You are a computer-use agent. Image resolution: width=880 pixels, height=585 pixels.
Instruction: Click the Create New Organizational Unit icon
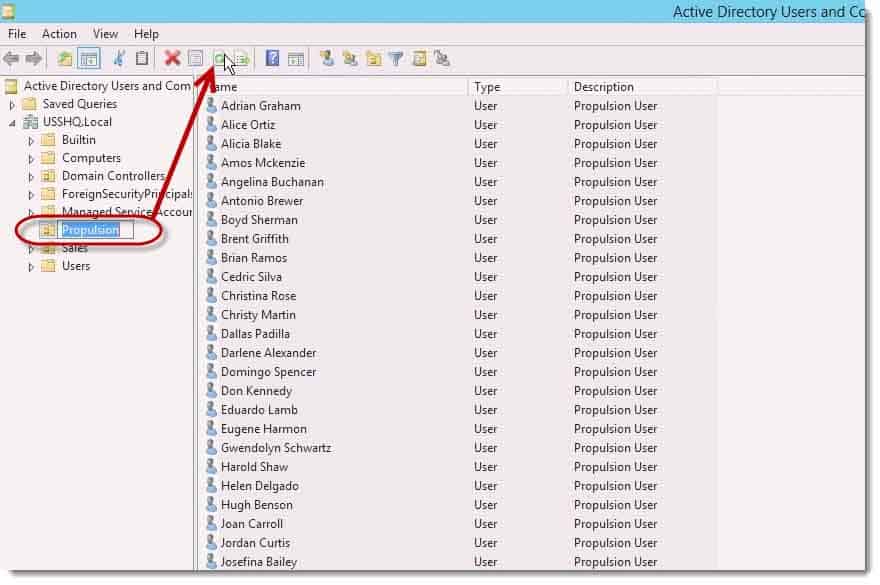tap(373, 58)
